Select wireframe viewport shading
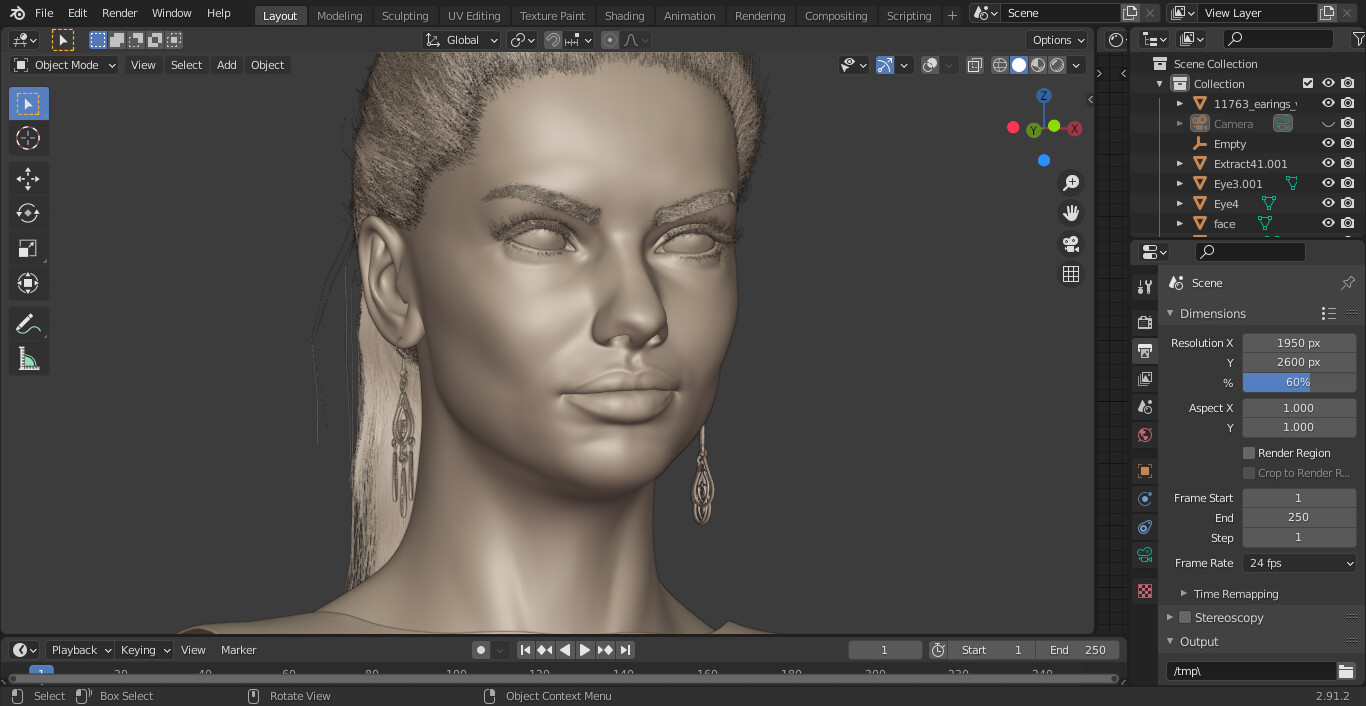This screenshot has width=1366, height=706. pos(1000,65)
